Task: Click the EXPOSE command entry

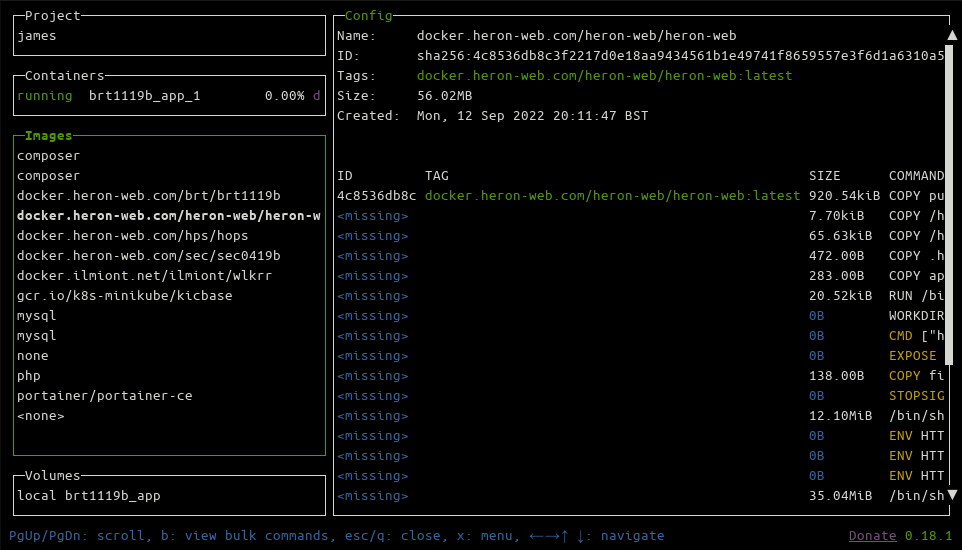Action: tap(913, 355)
